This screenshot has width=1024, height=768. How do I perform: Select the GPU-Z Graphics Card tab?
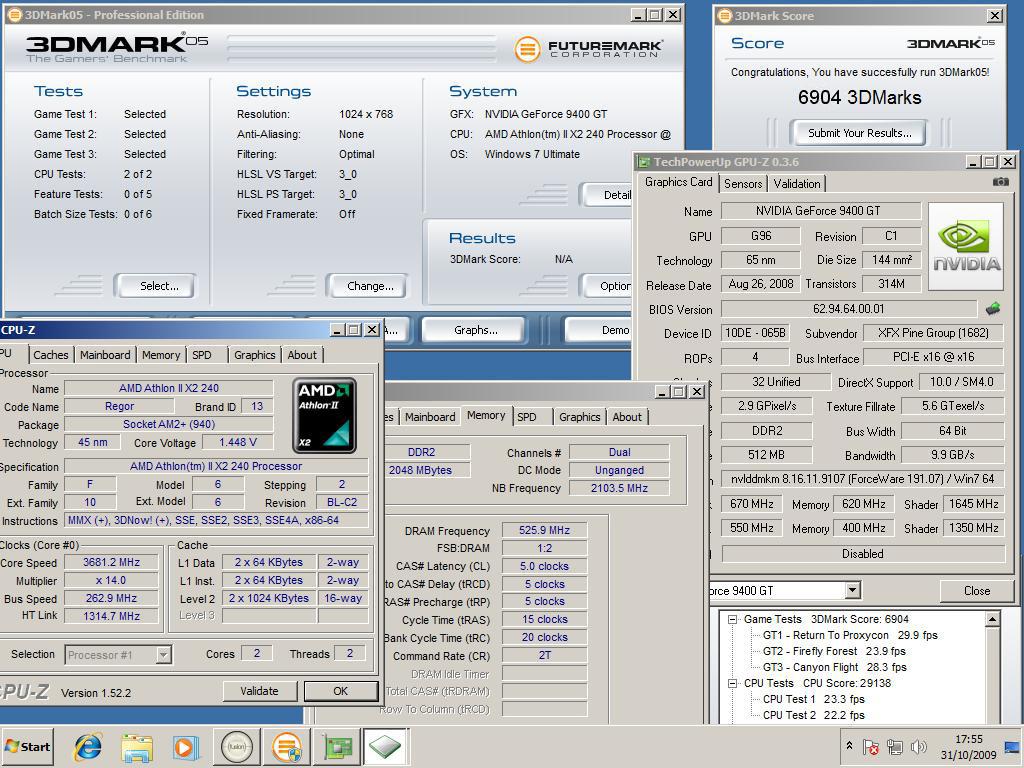coord(679,182)
